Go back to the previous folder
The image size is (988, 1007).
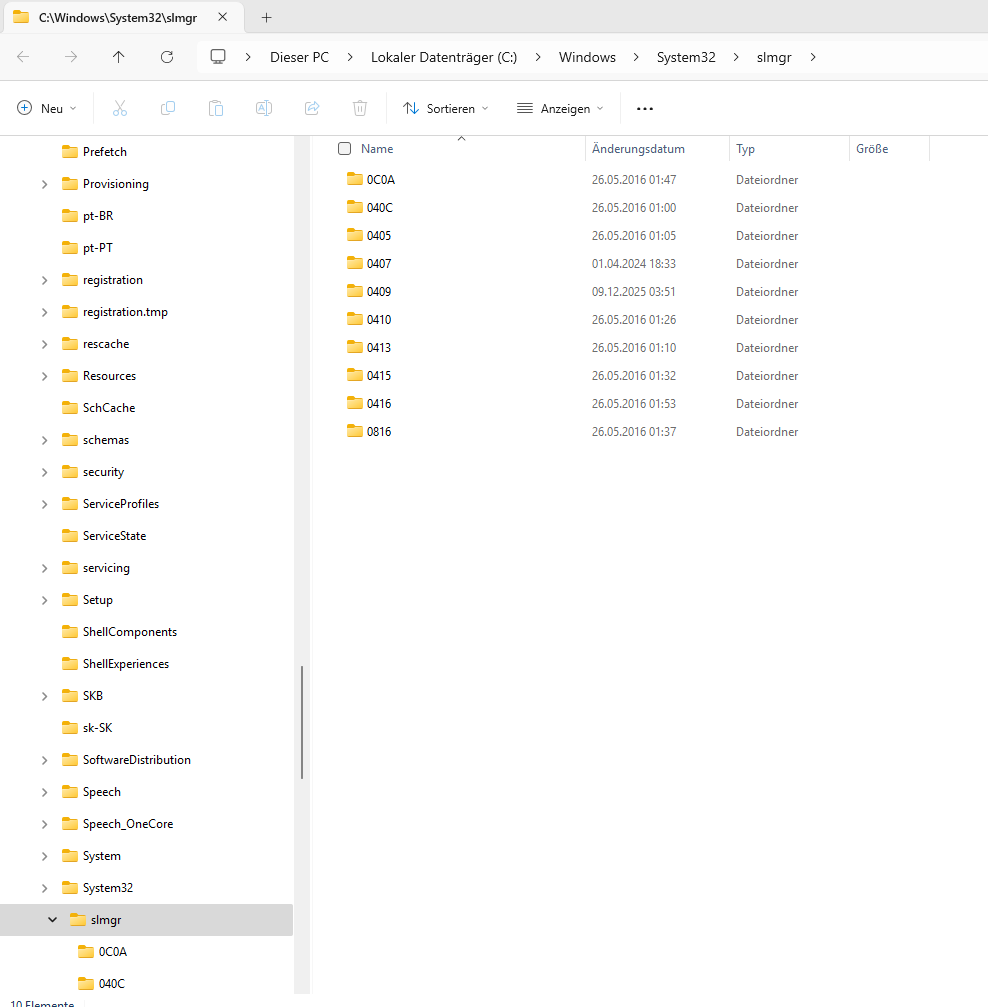(x=23, y=57)
